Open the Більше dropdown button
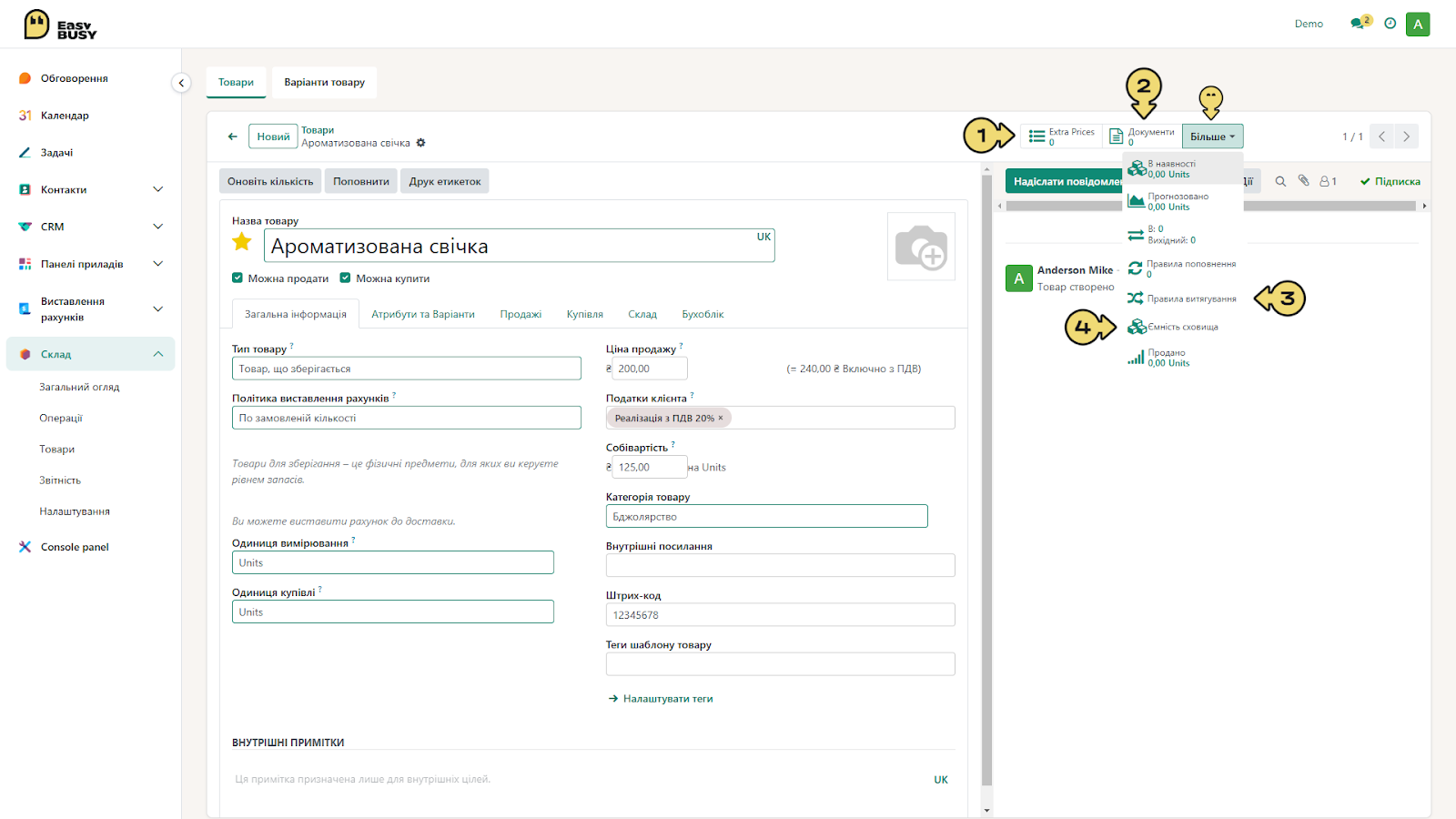 pyautogui.click(x=1212, y=136)
